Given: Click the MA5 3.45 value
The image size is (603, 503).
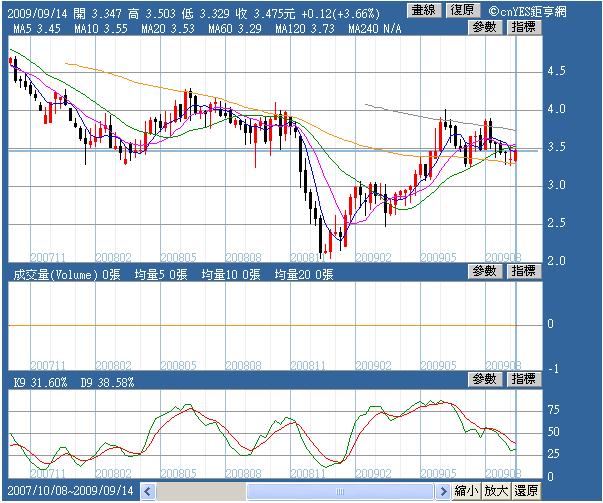Looking at the screenshot, I should coord(37,29).
